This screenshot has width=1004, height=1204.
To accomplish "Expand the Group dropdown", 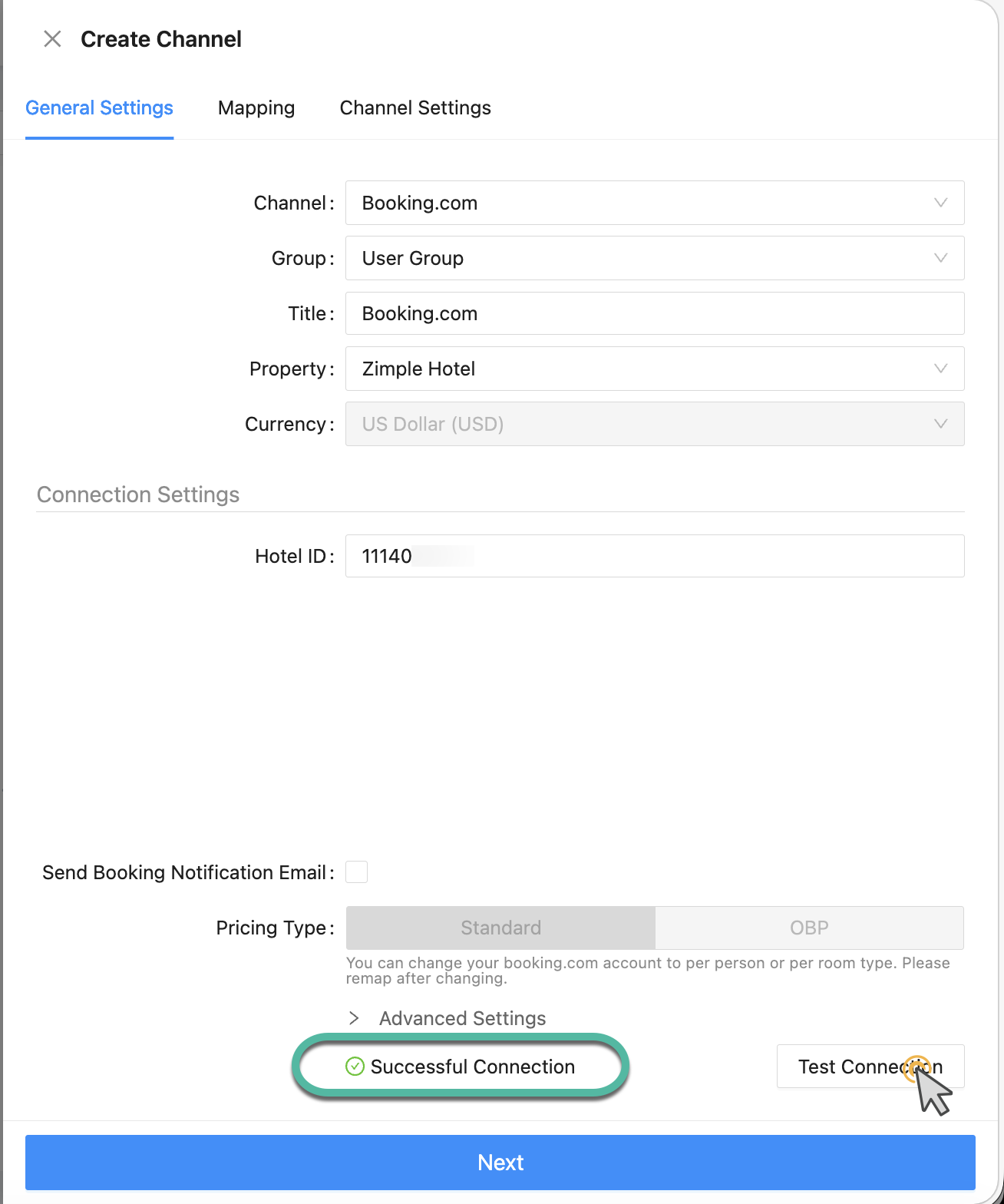I will pos(654,258).
